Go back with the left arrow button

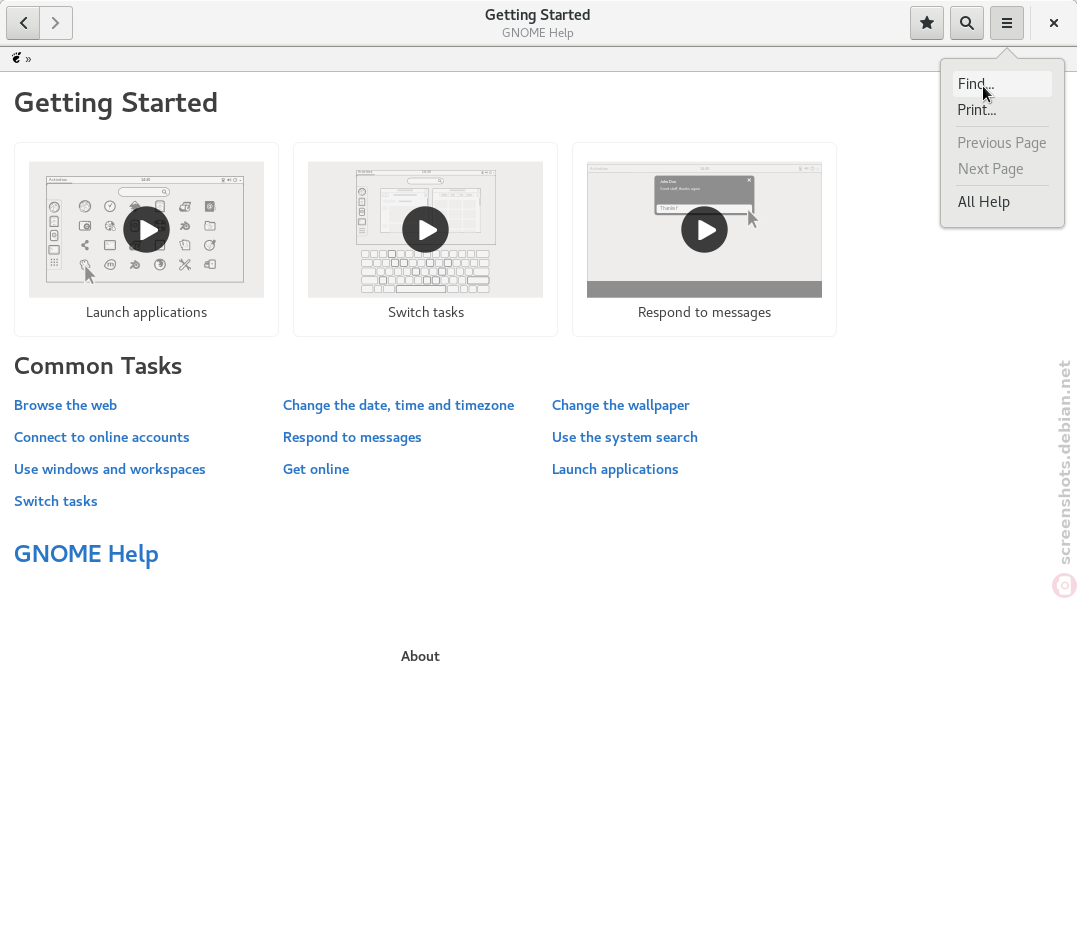pos(23,23)
